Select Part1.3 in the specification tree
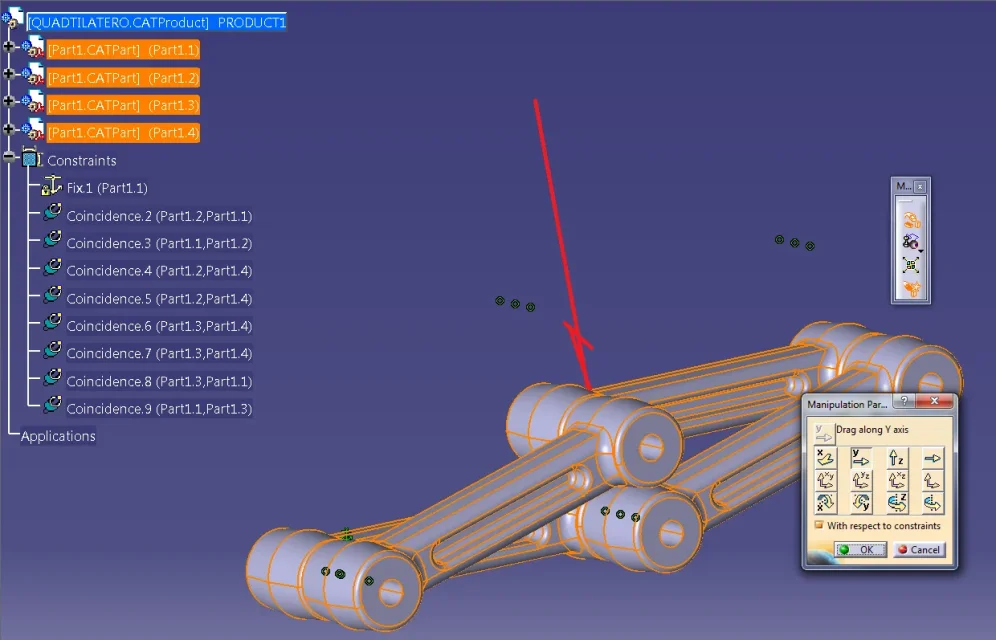Screen dimensions: 996x640 pos(123,105)
